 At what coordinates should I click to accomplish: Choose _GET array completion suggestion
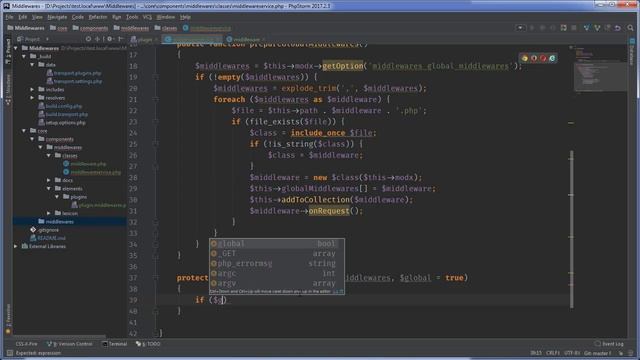tap(277, 253)
